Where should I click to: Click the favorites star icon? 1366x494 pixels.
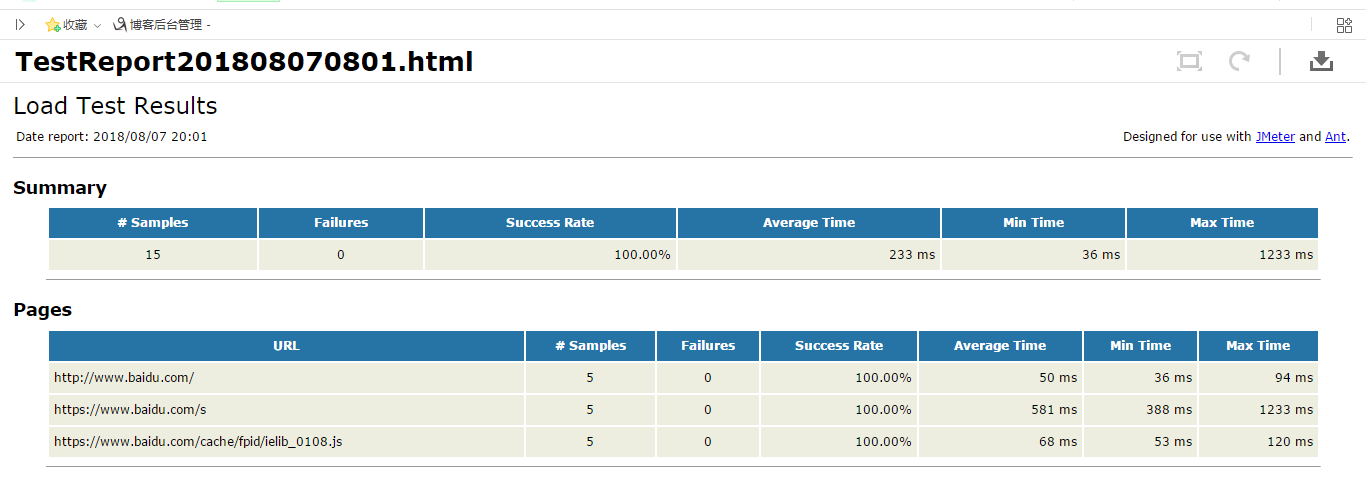(53, 25)
